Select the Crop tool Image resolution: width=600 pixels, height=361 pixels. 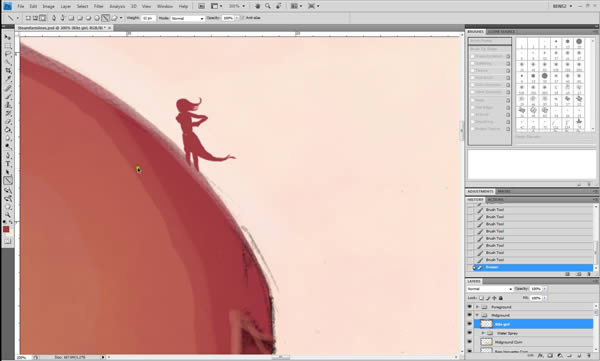[8, 70]
